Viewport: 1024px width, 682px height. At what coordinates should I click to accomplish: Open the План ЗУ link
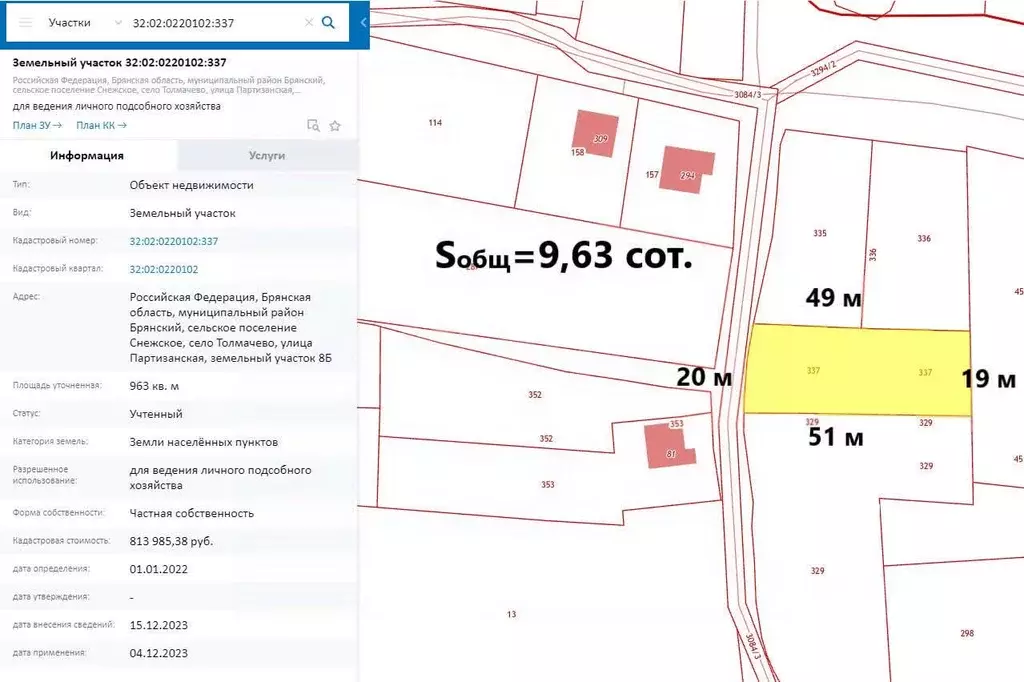pos(37,125)
